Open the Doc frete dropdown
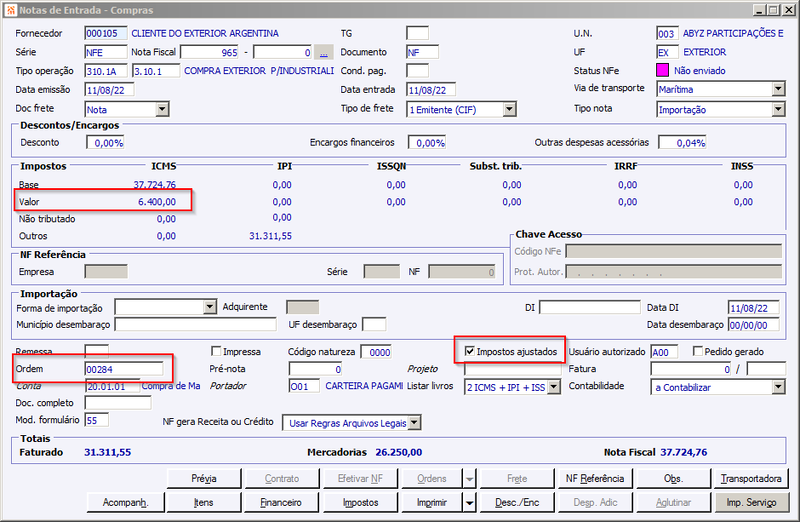Image resolution: width=800 pixels, height=522 pixels. click(162, 109)
